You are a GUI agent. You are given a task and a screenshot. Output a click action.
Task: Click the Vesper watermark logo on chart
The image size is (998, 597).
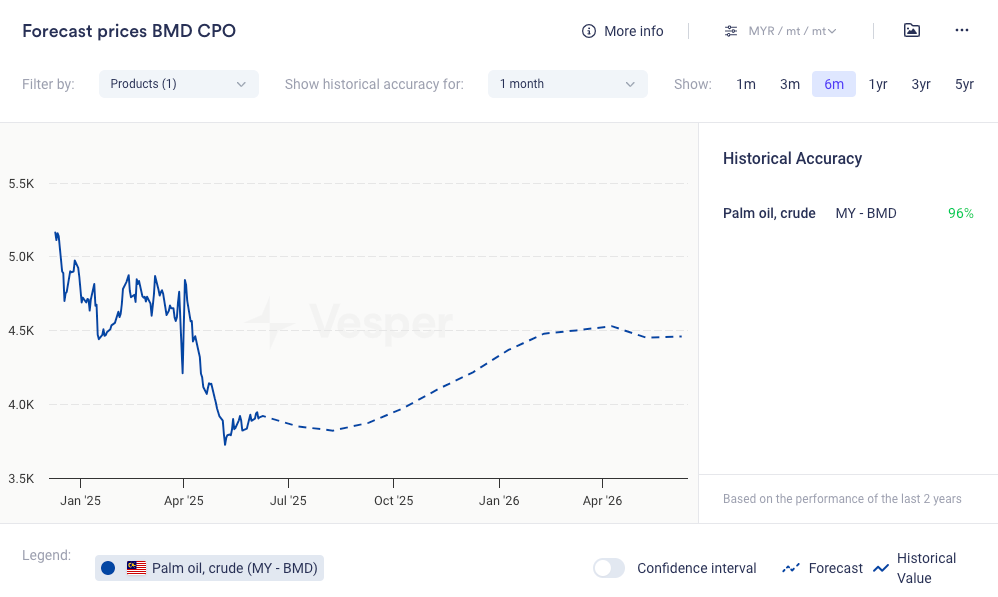pyautogui.click(x=269, y=322)
